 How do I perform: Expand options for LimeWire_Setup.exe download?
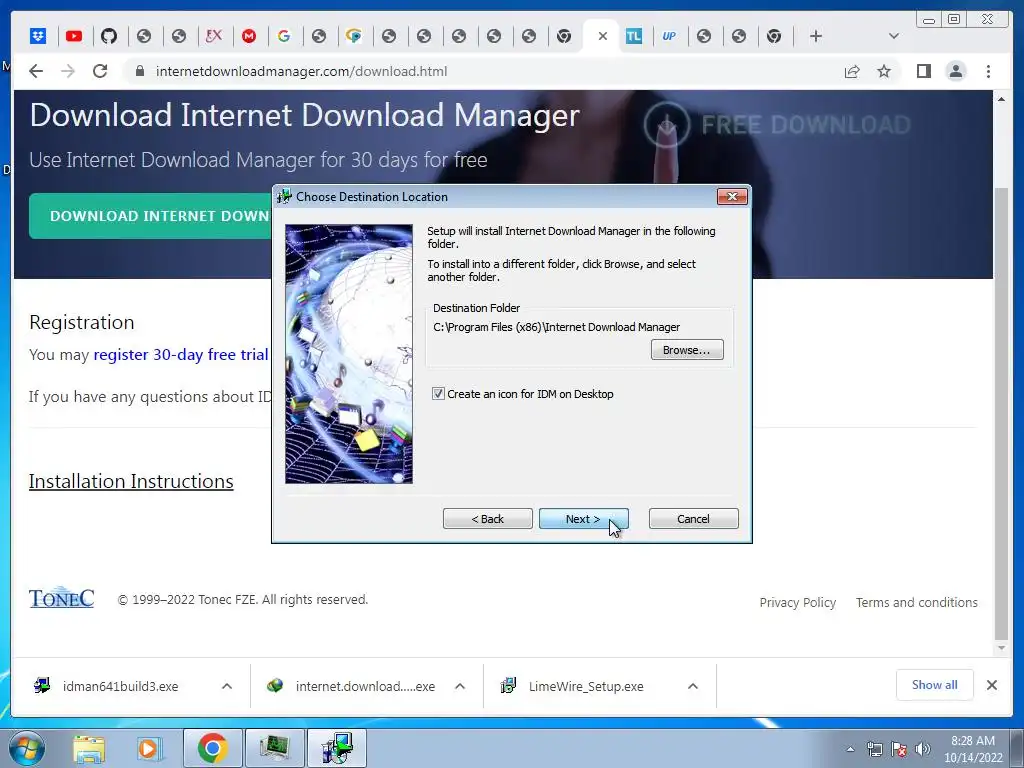pyautogui.click(x=693, y=686)
